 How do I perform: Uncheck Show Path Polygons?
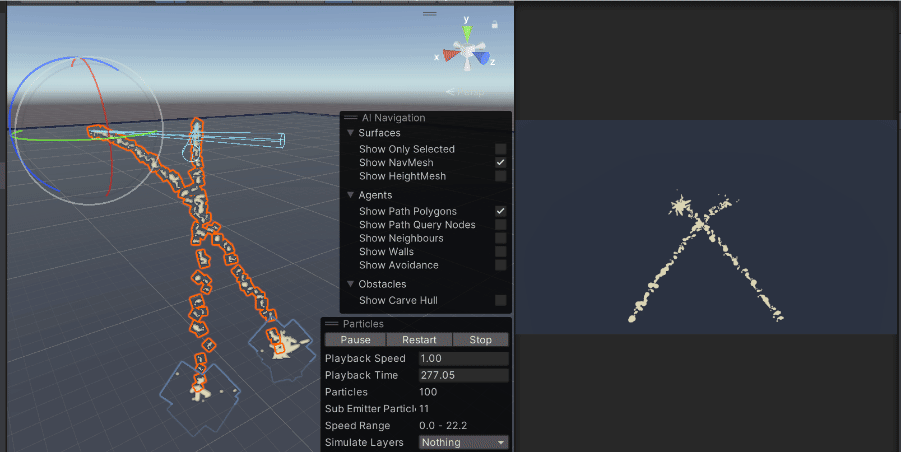coord(500,211)
